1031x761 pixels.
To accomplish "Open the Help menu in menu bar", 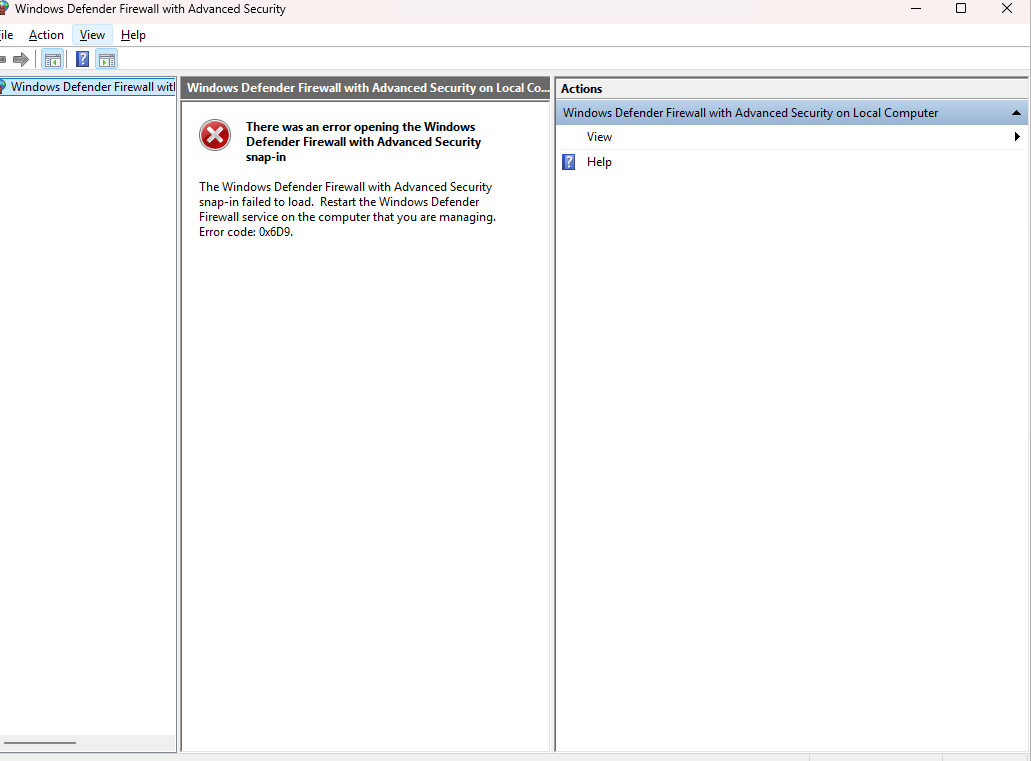I will 133,35.
